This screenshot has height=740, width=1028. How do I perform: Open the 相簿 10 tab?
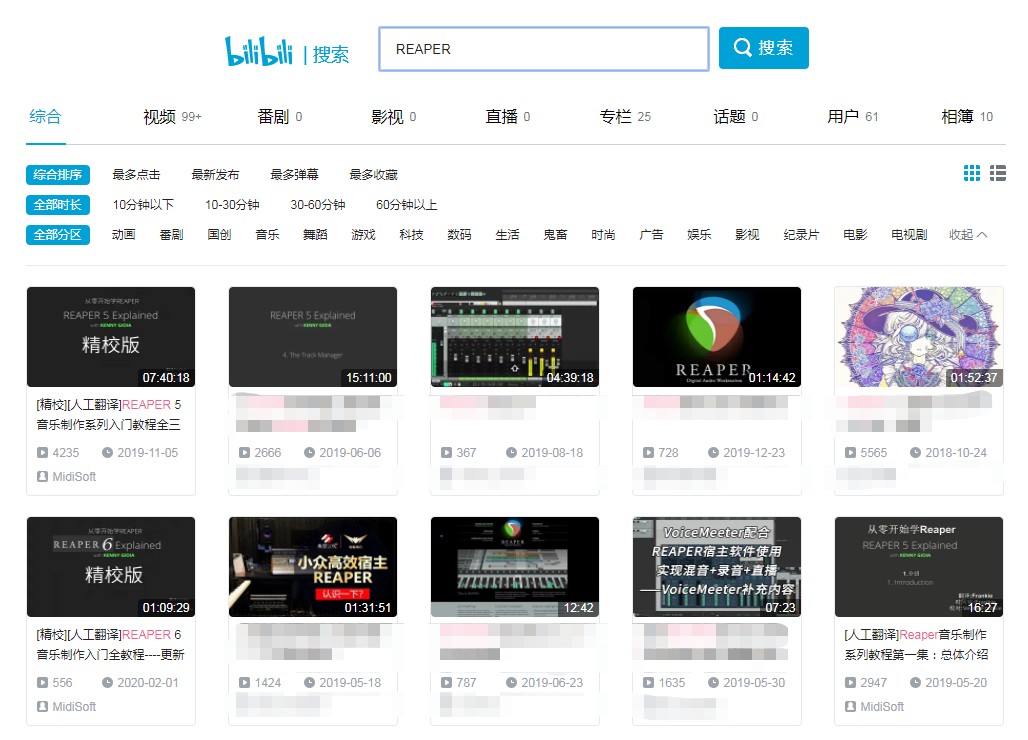point(967,117)
